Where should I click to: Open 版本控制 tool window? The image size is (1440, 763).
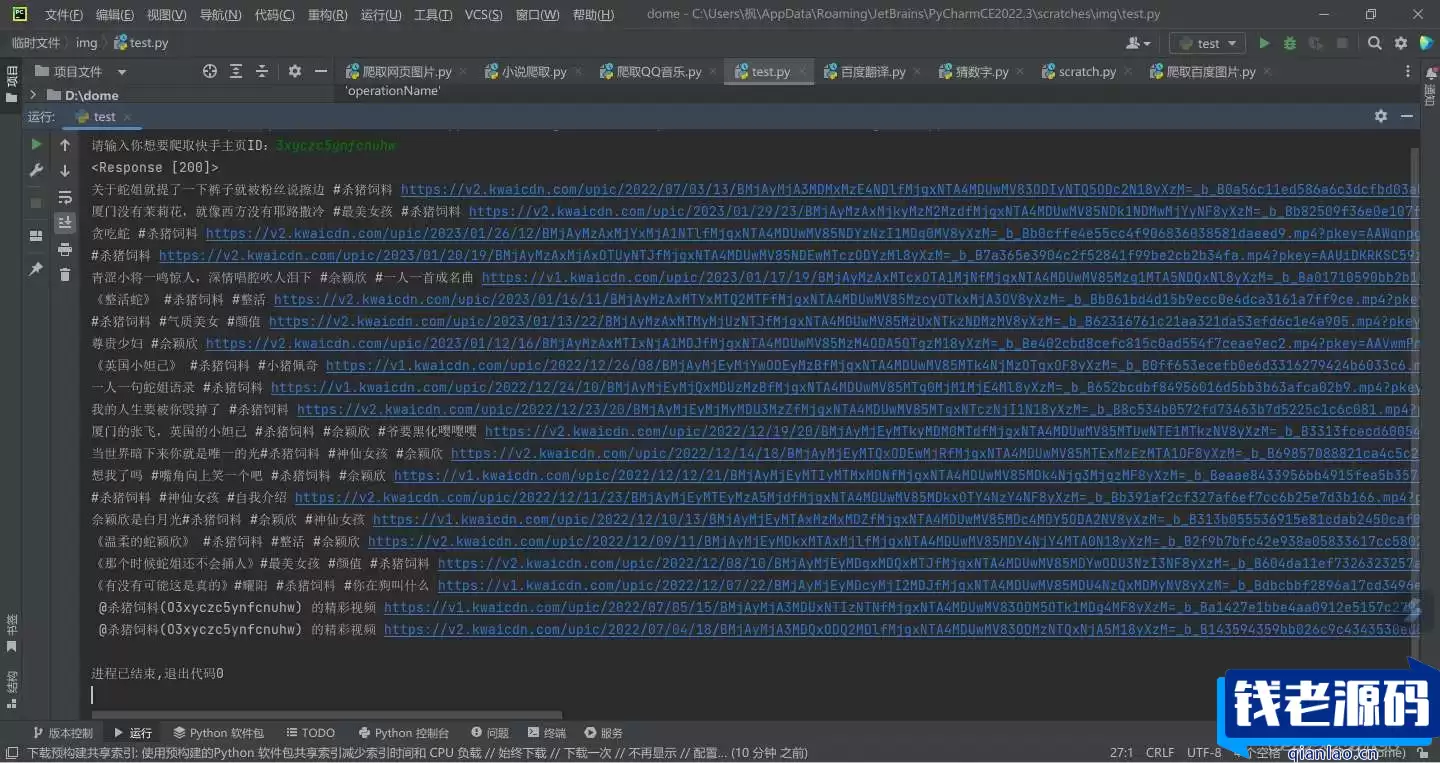click(x=62, y=733)
